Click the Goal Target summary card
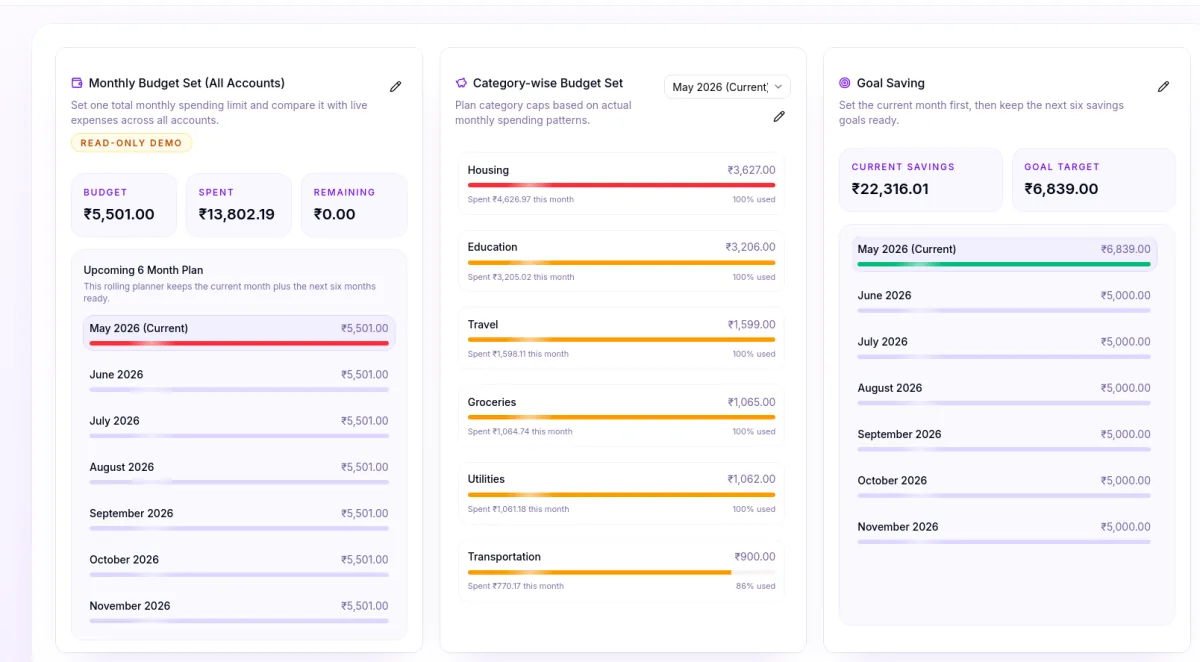 pyautogui.click(x=1094, y=180)
